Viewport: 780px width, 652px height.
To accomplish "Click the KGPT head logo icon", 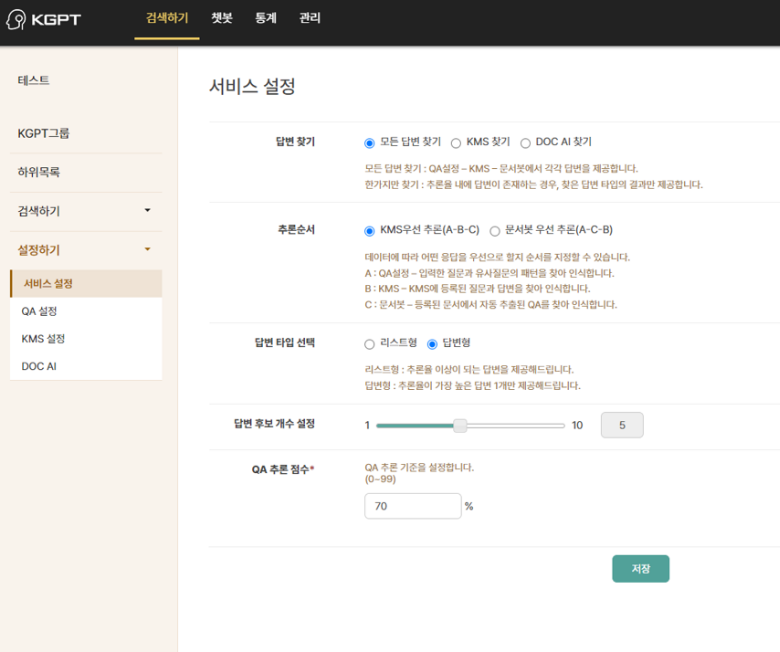I will click(16, 19).
